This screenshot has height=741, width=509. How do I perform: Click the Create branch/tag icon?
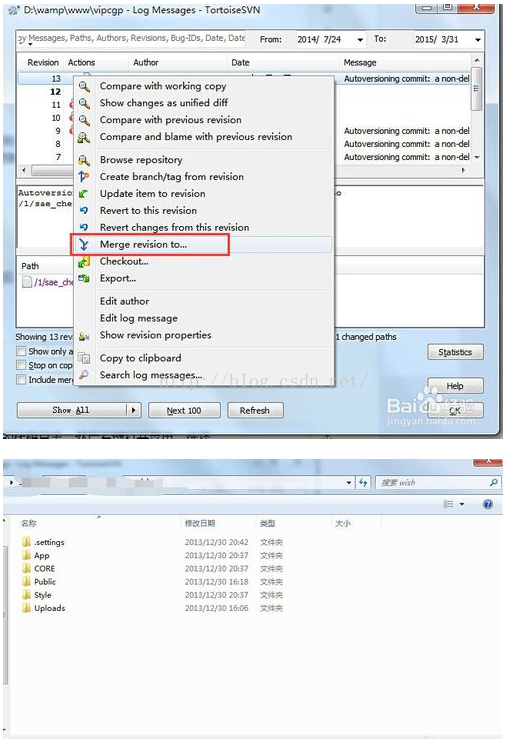coord(84,177)
